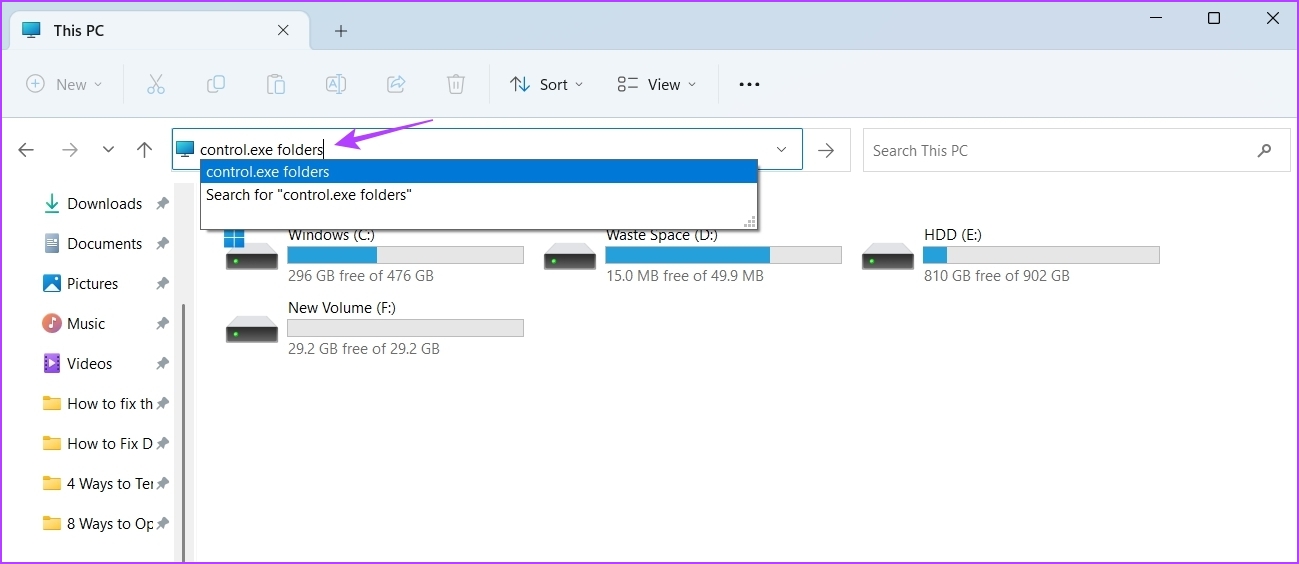1299x564 pixels.
Task: Select Waste Space (D:) drive icon
Action: [570, 257]
